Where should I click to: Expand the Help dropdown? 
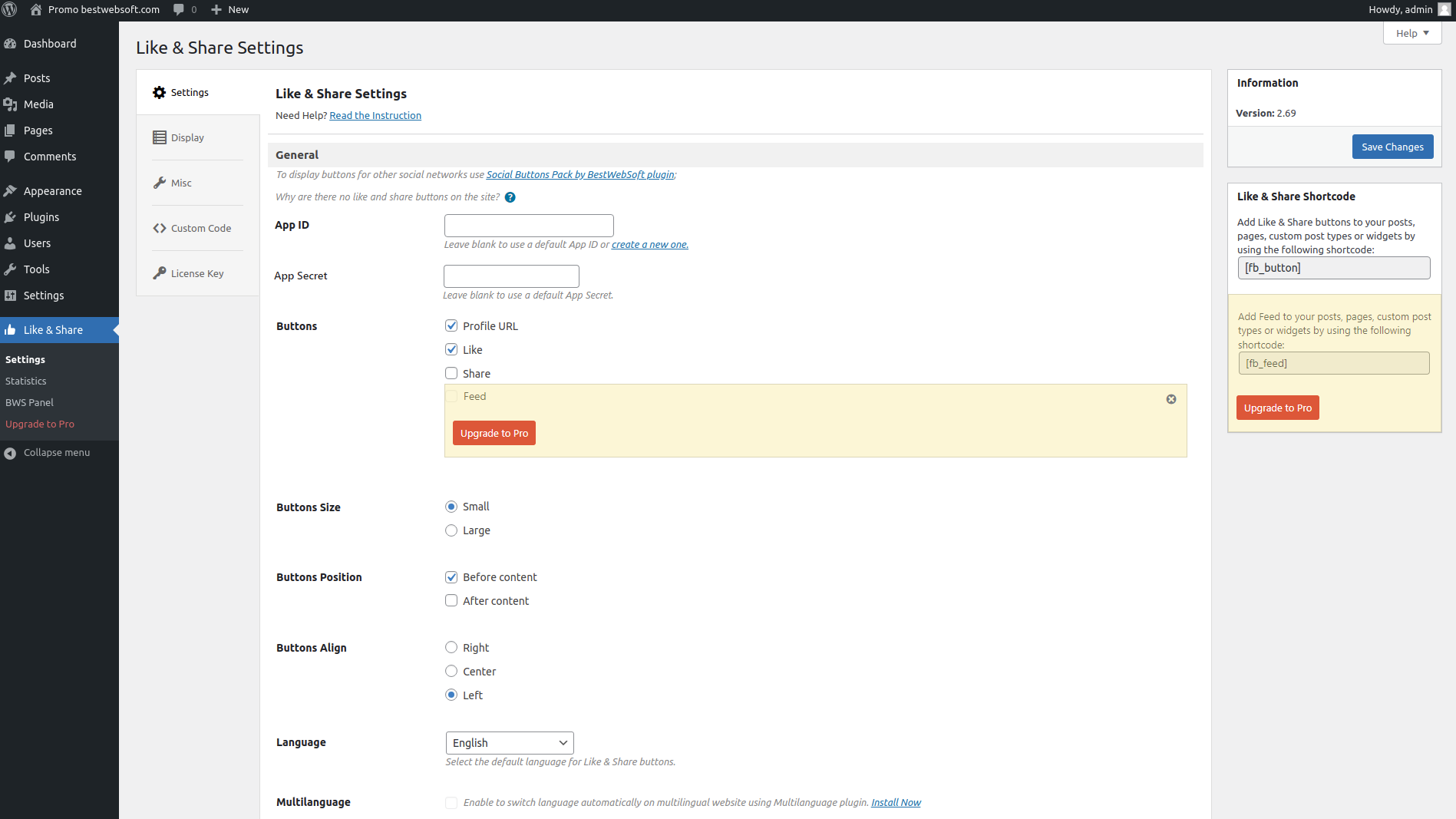click(1412, 33)
